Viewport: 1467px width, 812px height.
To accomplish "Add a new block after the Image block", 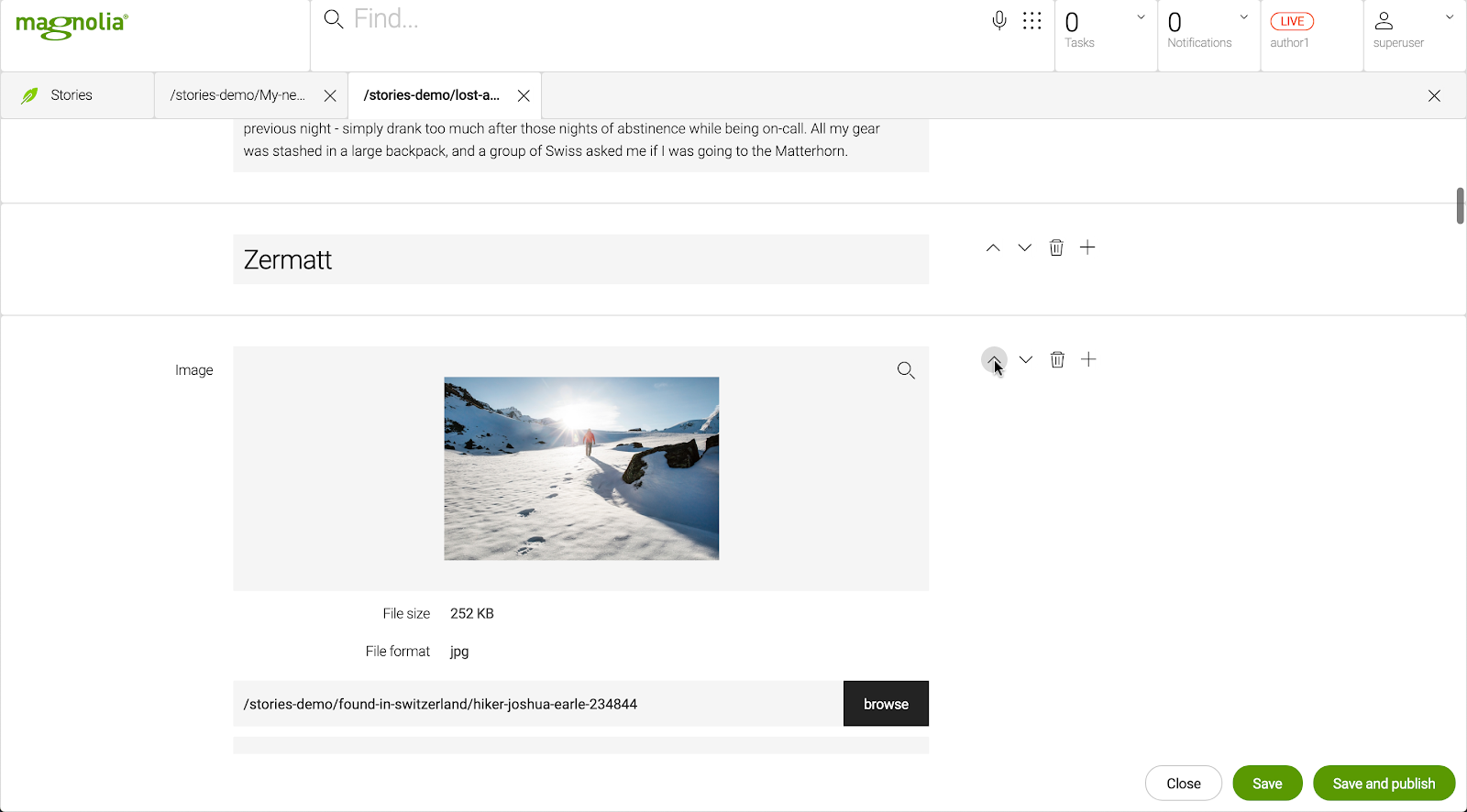I will 1088,359.
